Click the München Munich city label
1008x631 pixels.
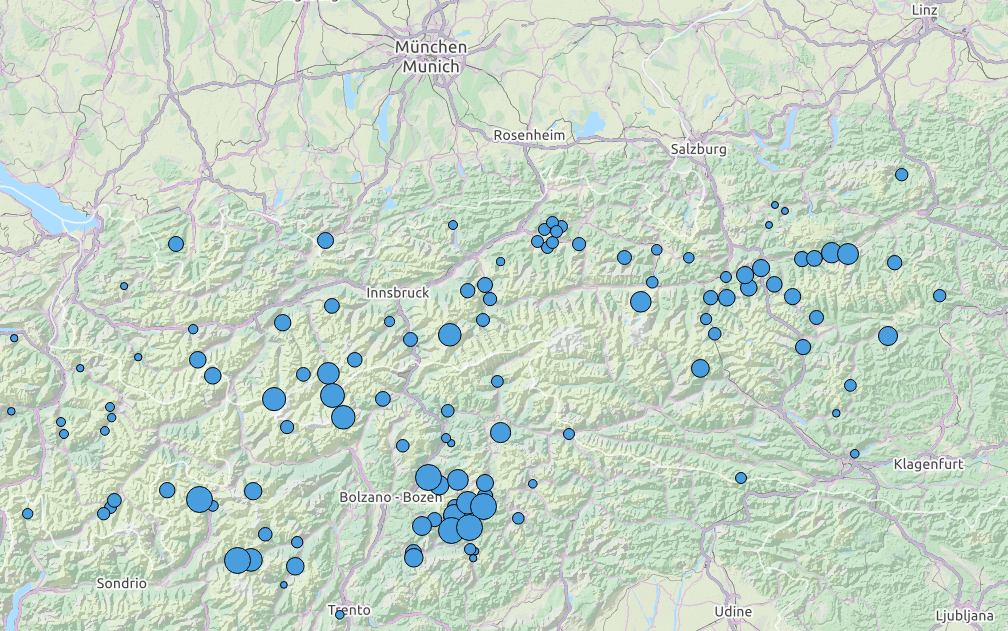click(431, 57)
